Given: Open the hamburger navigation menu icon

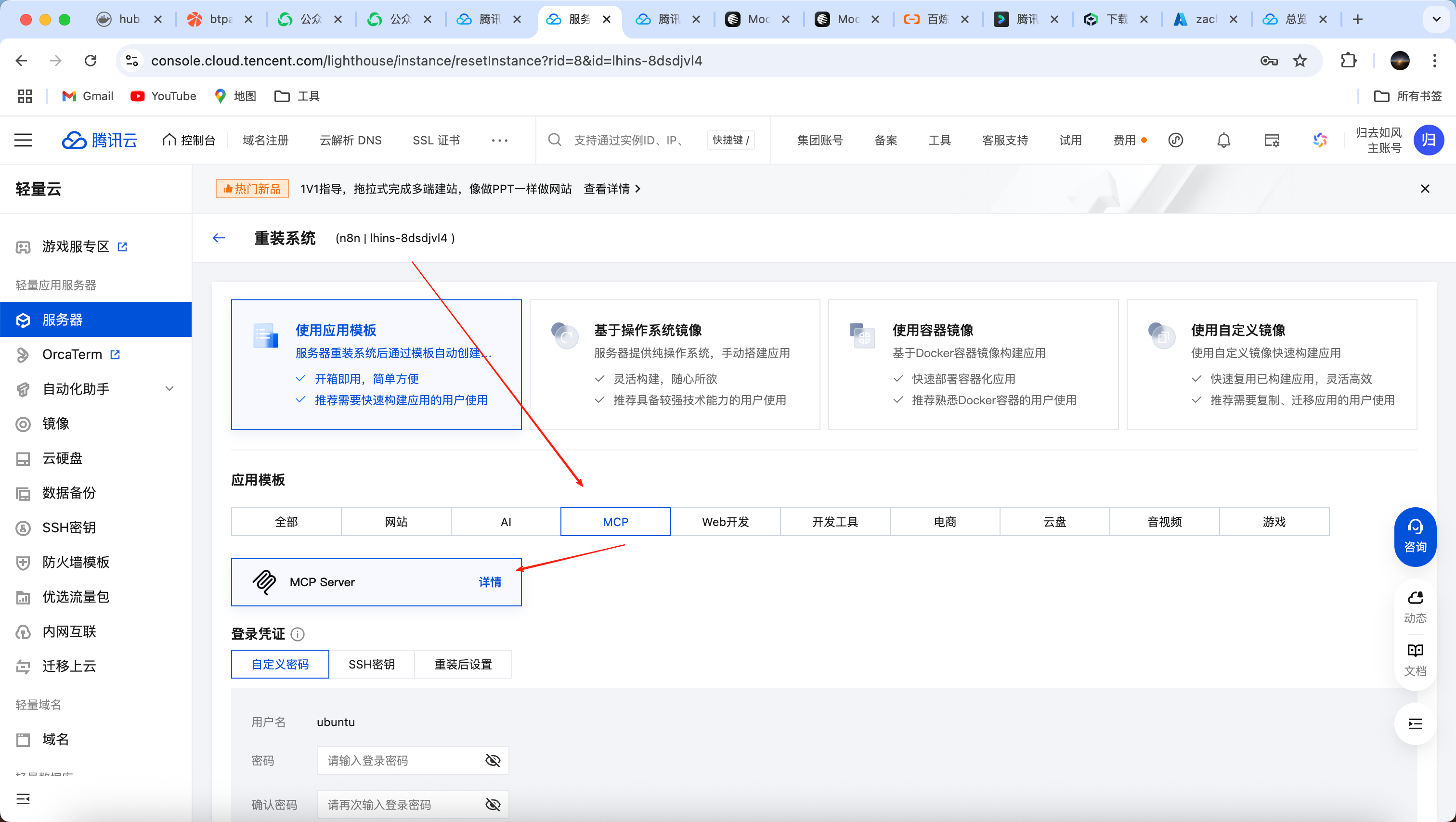Looking at the screenshot, I should click(x=23, y=140).
